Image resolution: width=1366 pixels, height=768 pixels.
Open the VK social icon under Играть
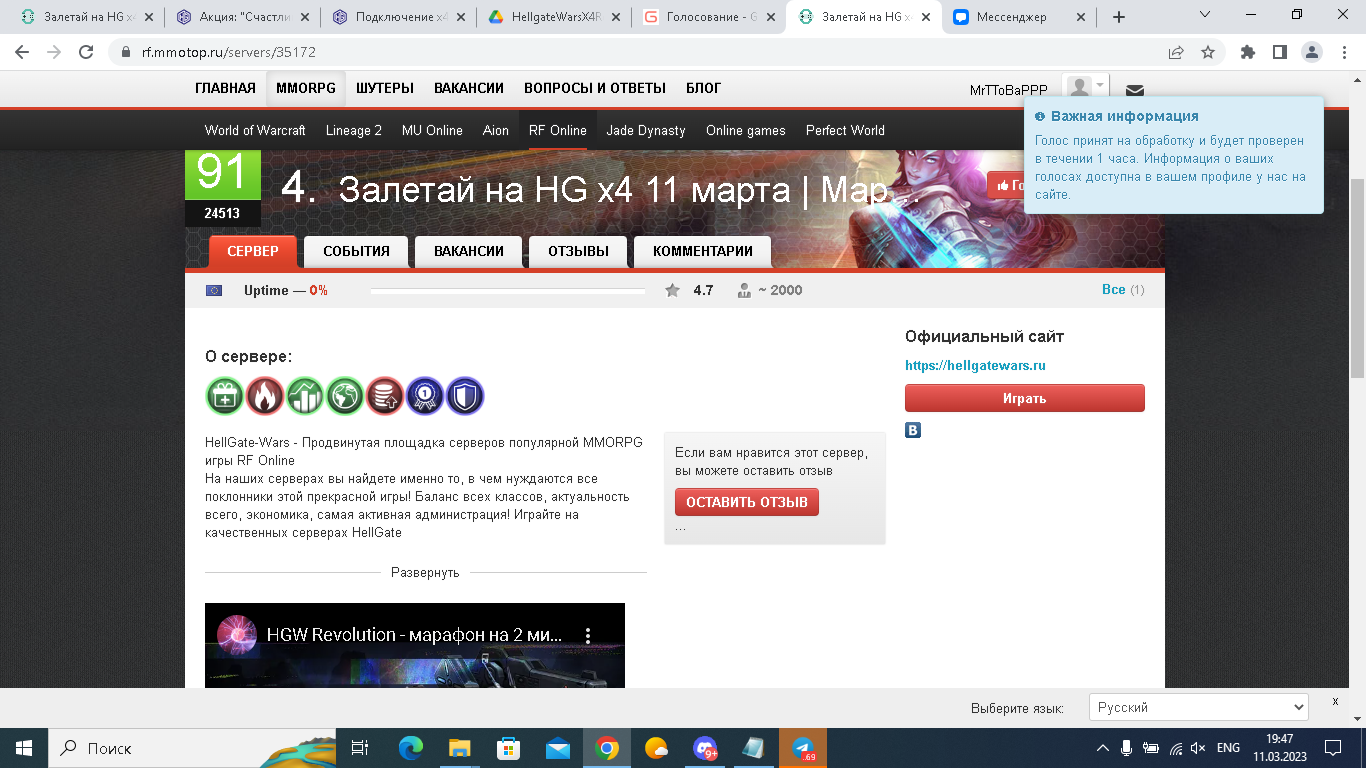(x=913, y=430)
